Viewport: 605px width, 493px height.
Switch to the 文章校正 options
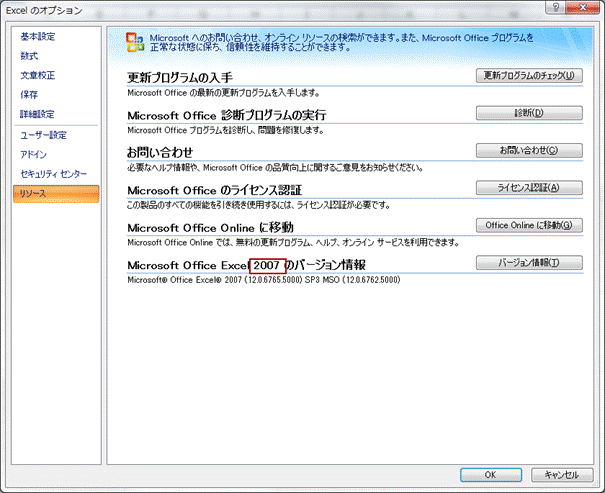[38, 75]
